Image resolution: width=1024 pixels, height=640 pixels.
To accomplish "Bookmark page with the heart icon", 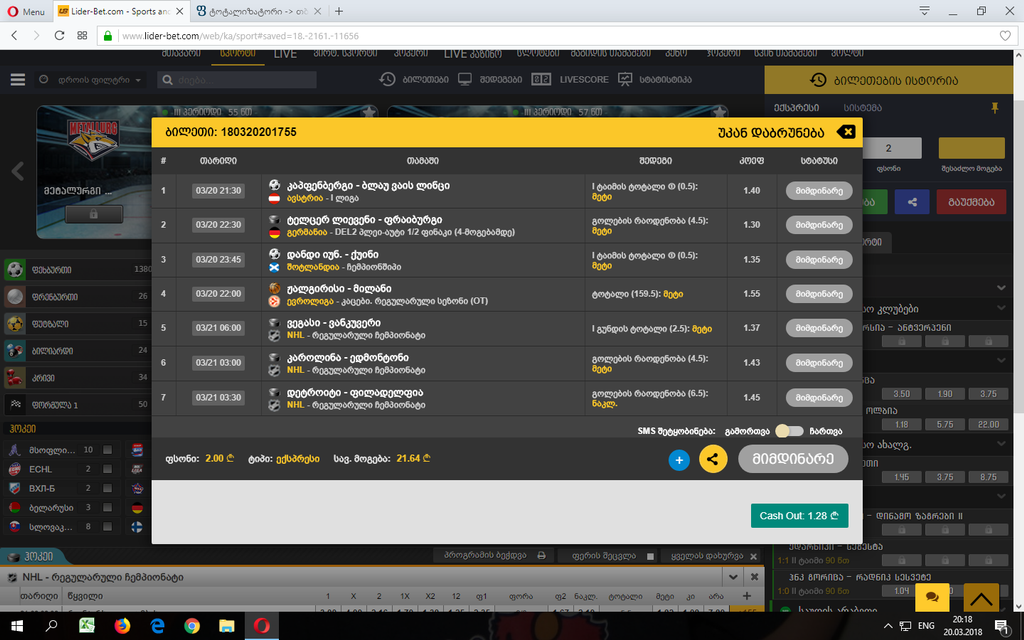I will point(1006,36).
